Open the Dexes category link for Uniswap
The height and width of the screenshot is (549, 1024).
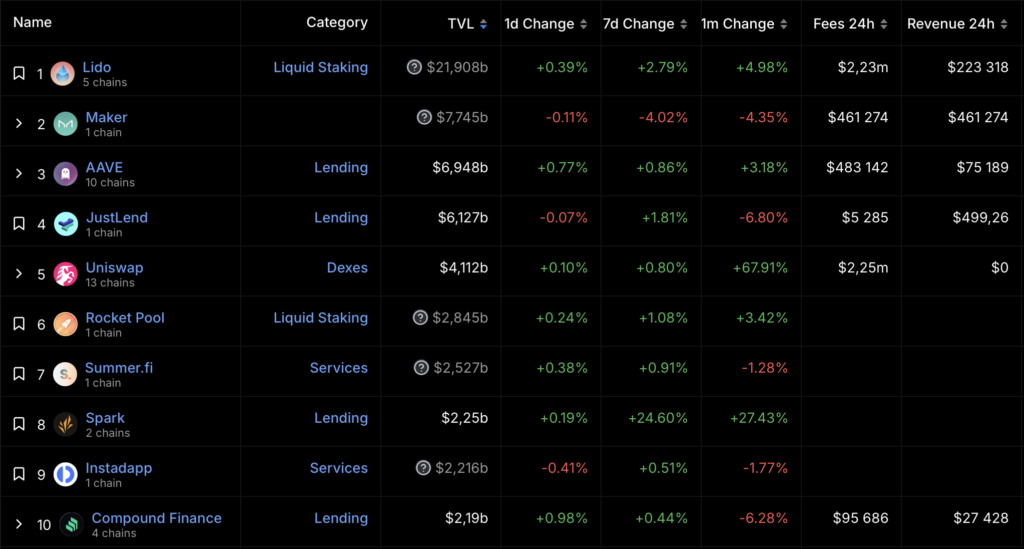pos(347,268)
